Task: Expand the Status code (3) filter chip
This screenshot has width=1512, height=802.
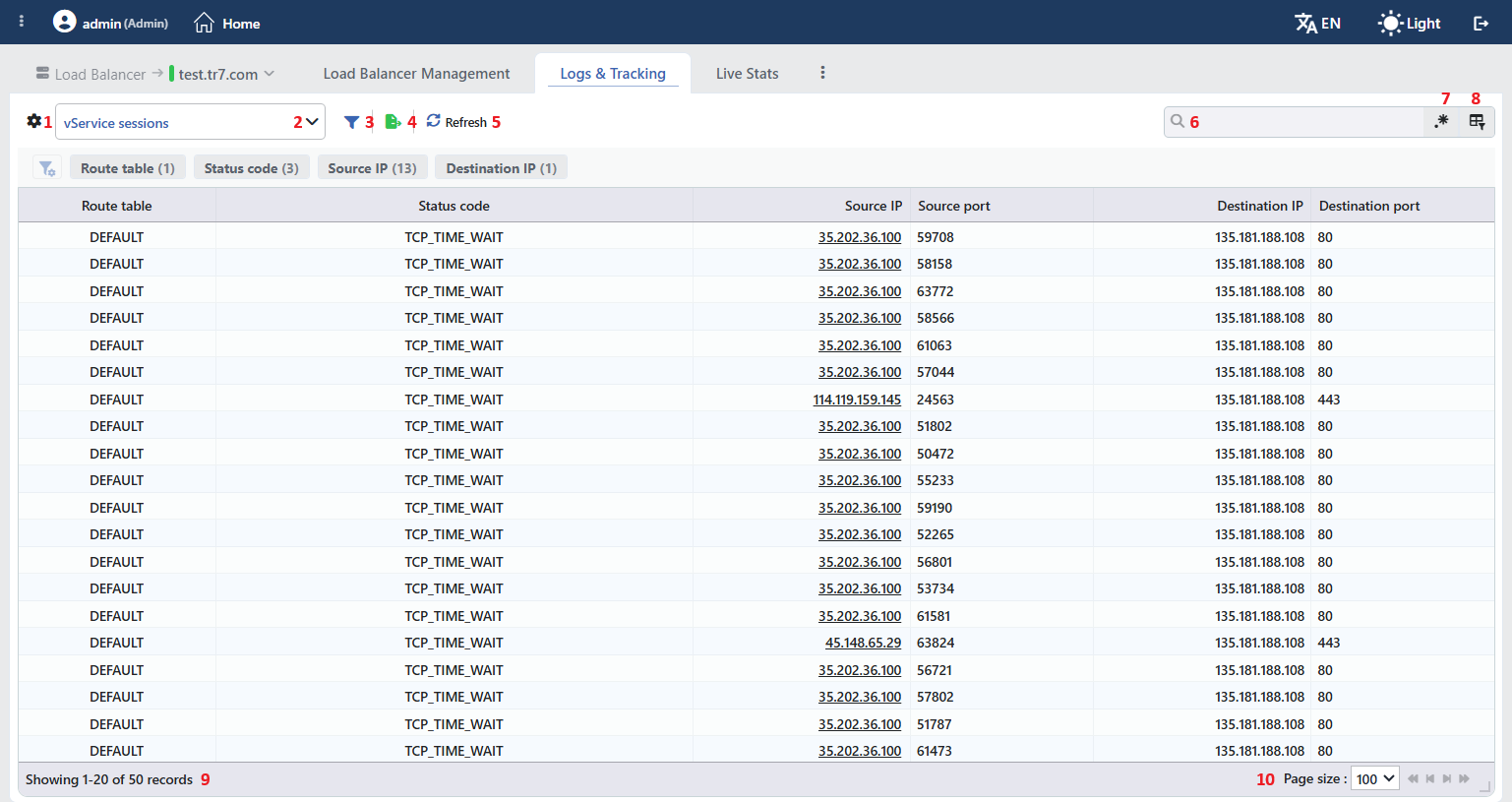Action: (252, 168)
